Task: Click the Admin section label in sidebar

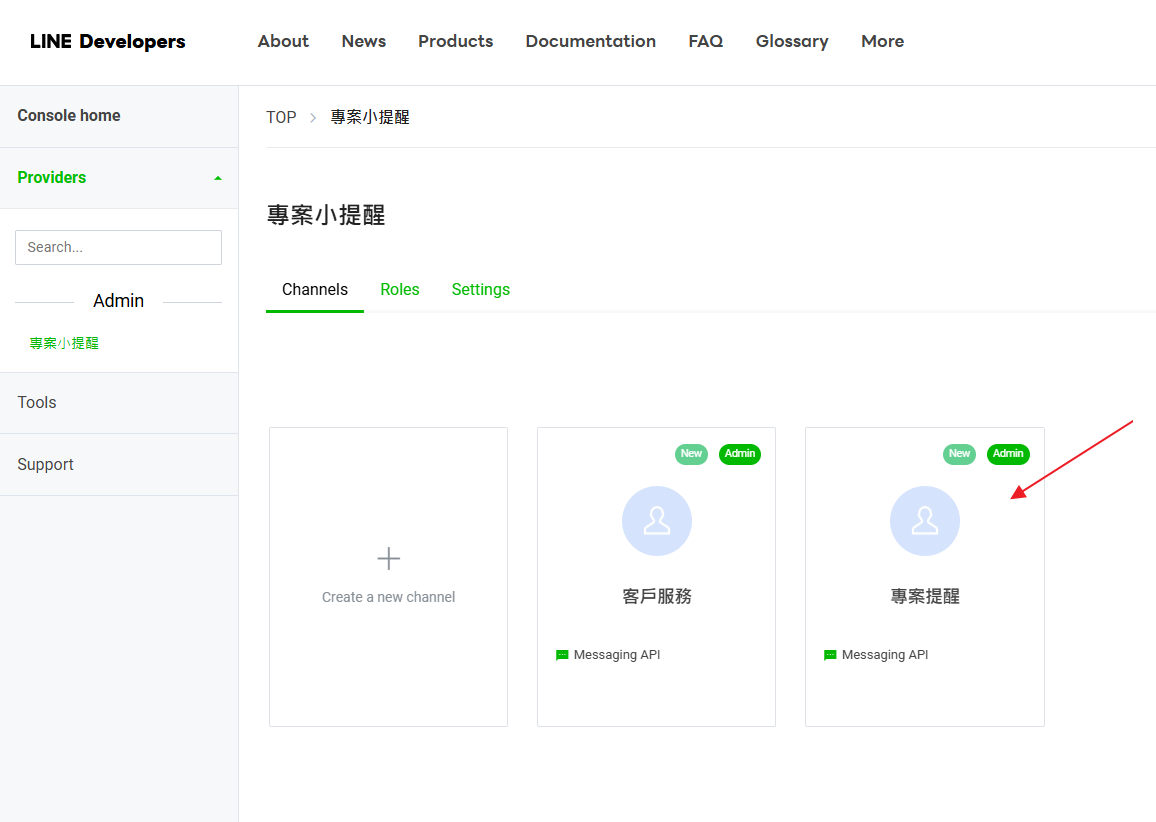Action: coord(118,301)
